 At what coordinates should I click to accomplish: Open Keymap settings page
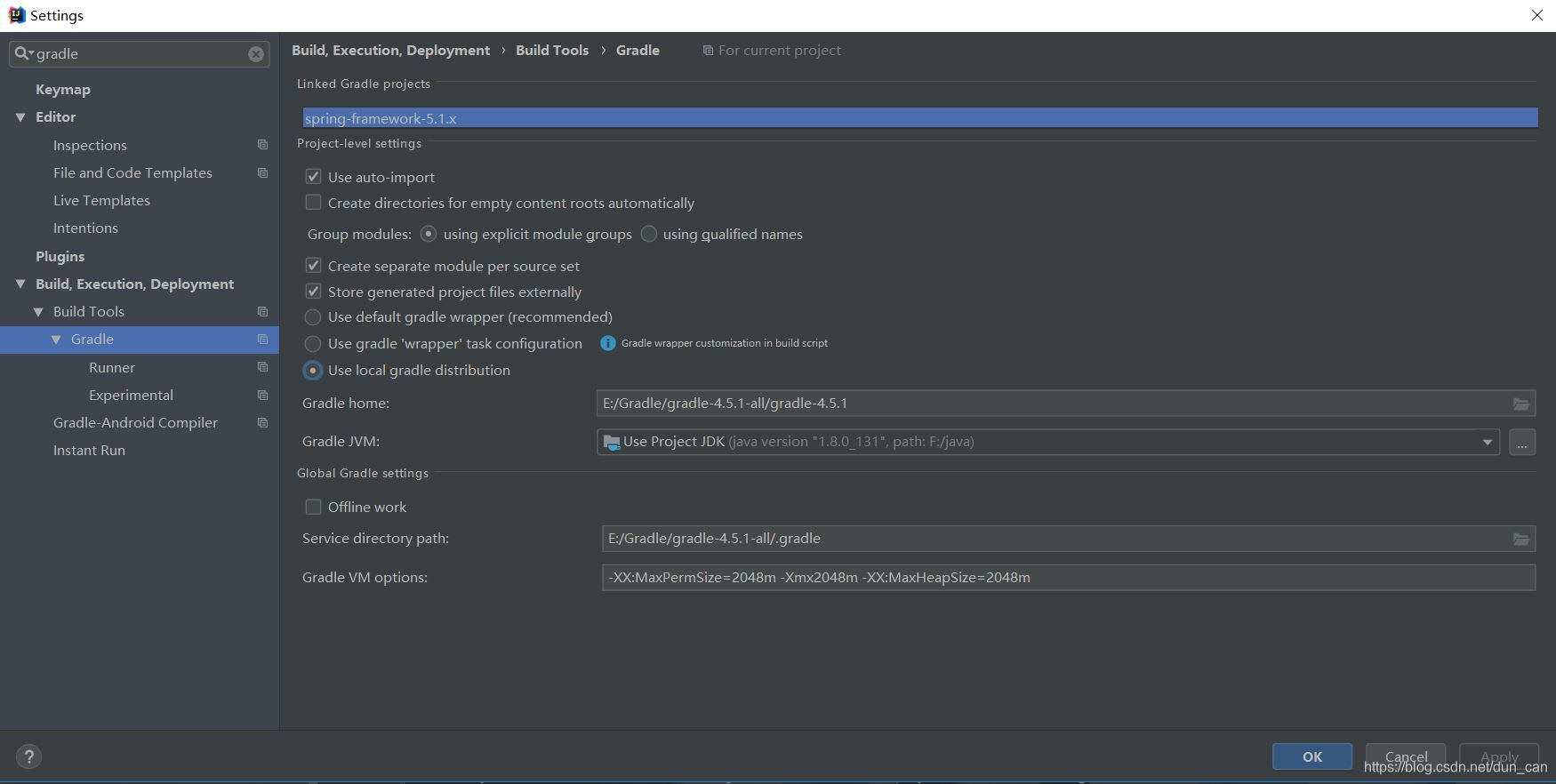pyautogui.click(x=63, y=89)
